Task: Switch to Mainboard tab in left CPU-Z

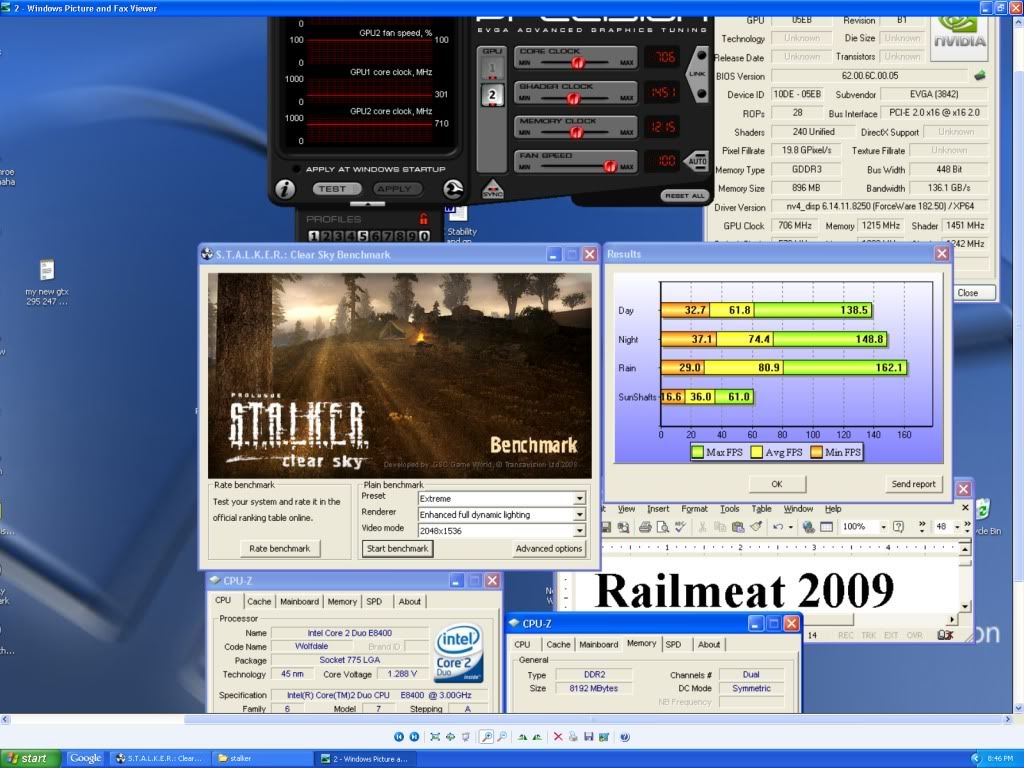Action: (x=299, y=601)
